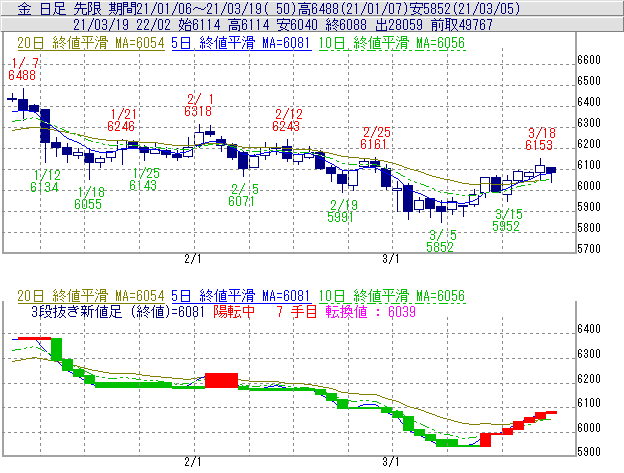Click the 21/03/19 22/02 timestamp text
The width and height of the screenshot is (624, 473).
122,25
